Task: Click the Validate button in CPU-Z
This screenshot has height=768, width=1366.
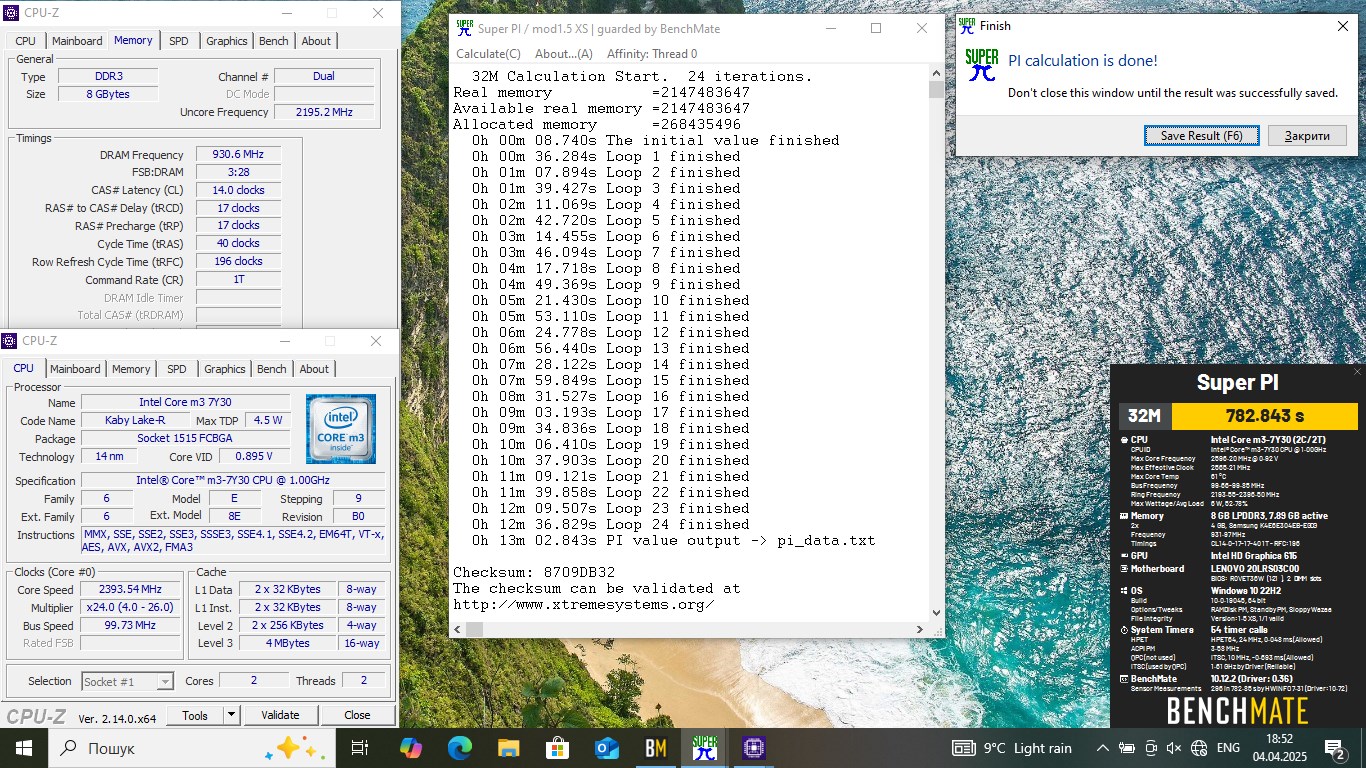Action: pos(280,715)
